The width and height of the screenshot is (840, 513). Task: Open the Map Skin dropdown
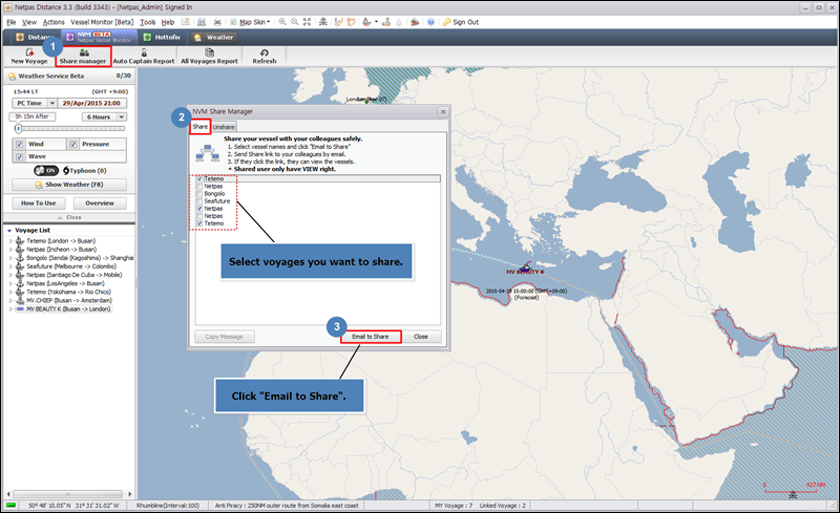[252, 22]
